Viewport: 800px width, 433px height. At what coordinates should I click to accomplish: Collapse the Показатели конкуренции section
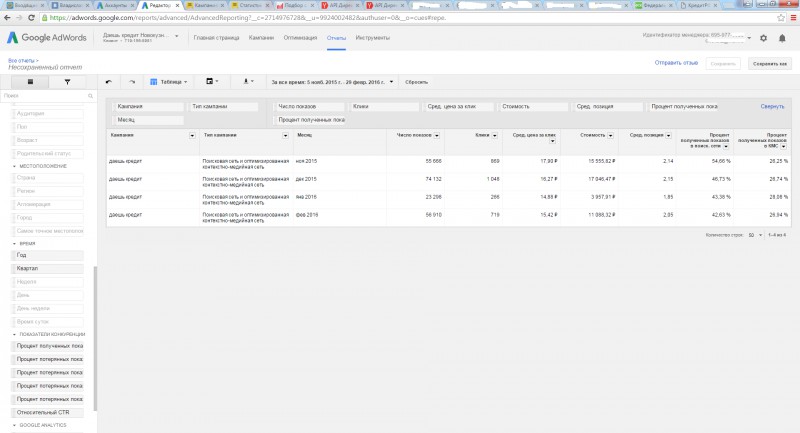pyautogui.click(x=14, y=335)
